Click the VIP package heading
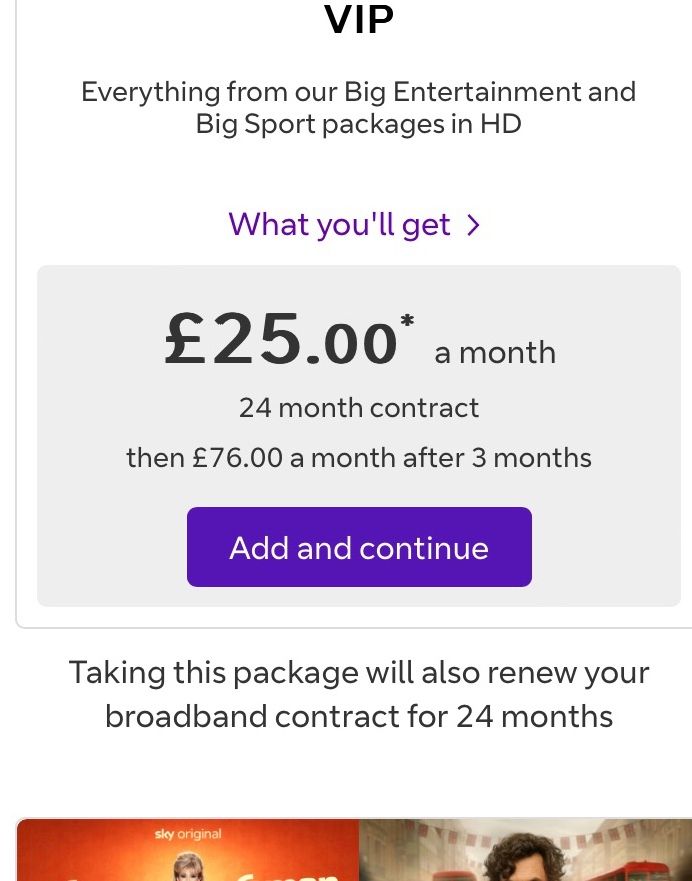The width and height of the screenshot is (692, 881). point(359,18)
